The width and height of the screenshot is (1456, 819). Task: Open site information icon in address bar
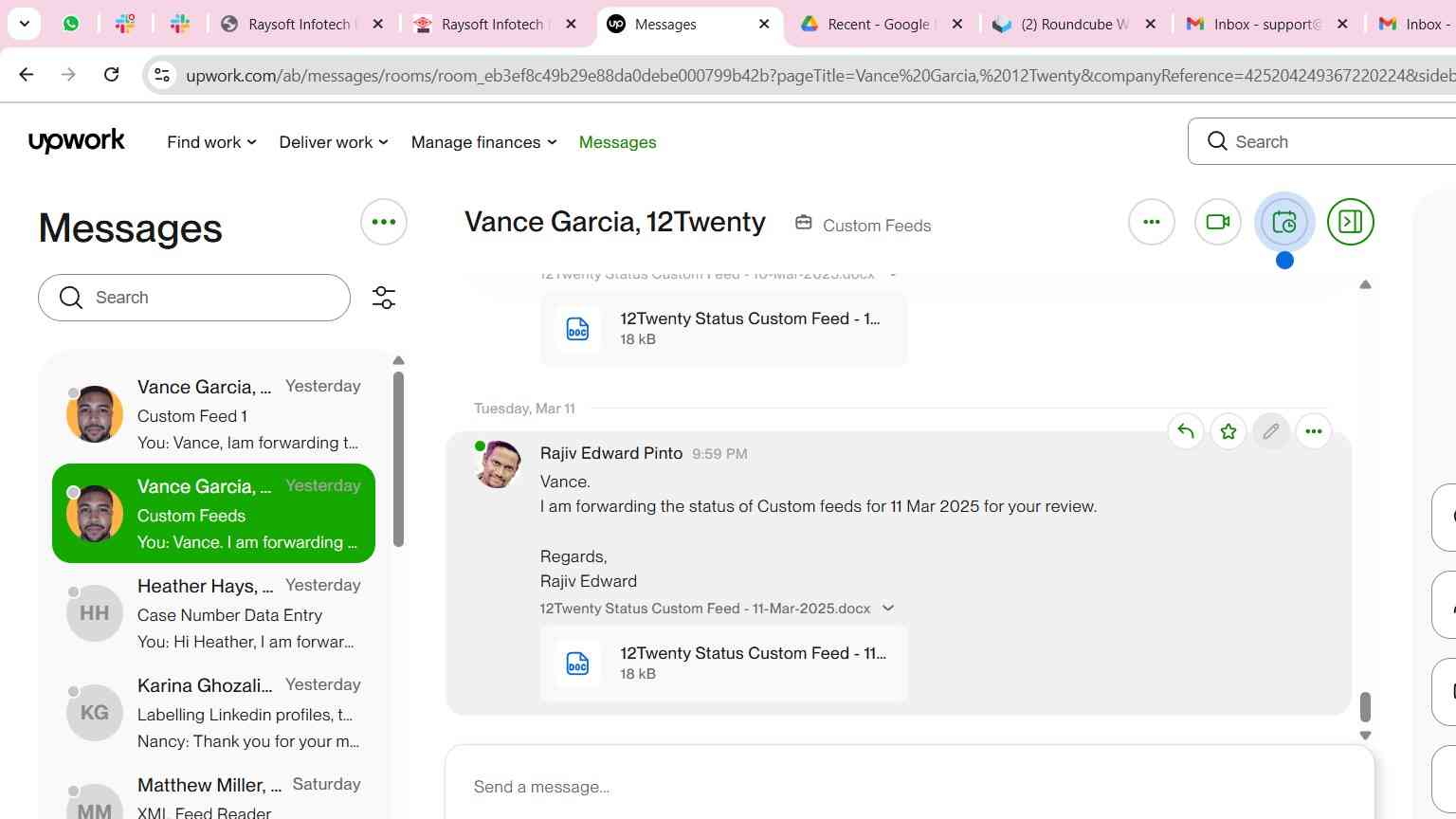point(162,75)
